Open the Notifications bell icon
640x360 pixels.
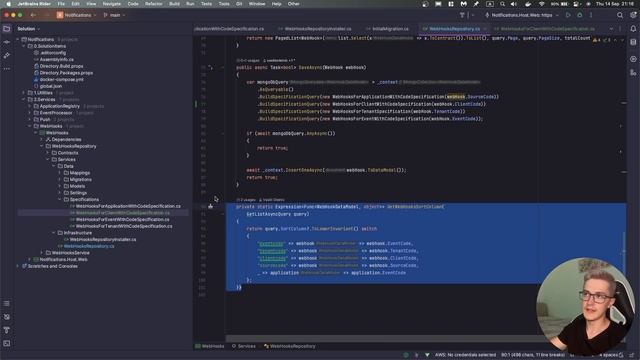[633, 29]
